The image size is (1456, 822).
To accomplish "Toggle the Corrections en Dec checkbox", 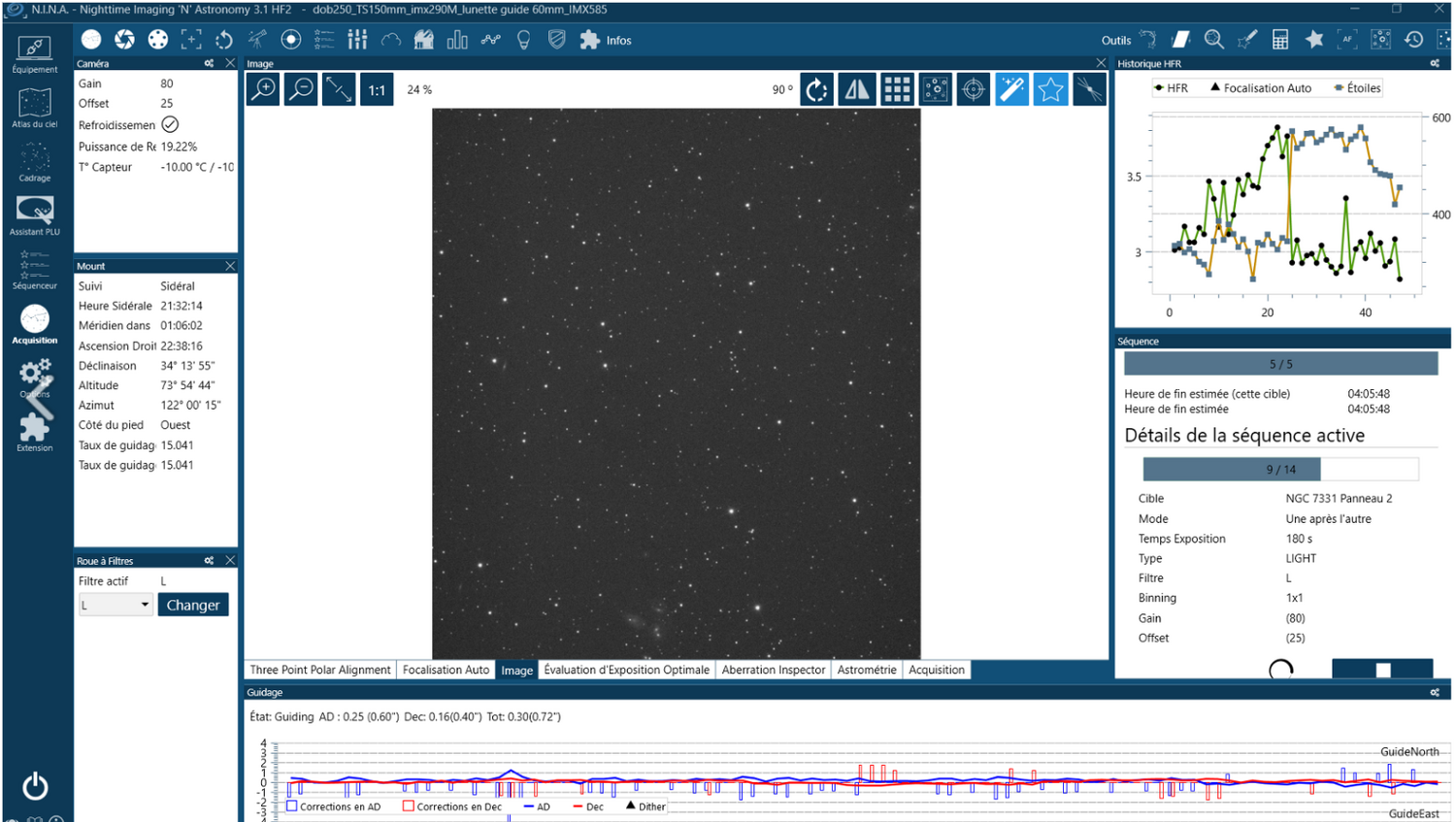I will point(409,806).
